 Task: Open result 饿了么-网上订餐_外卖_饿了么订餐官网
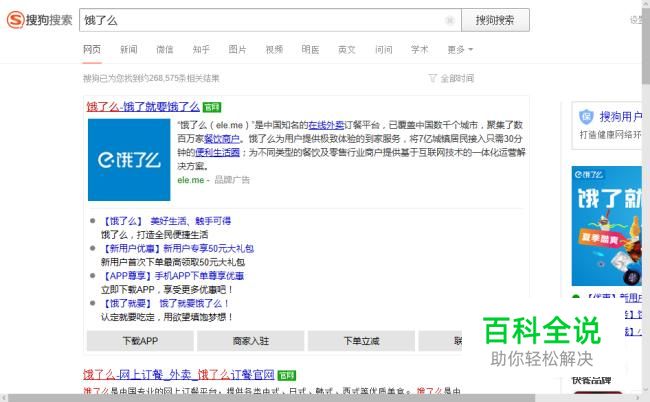tap(179, 375)
